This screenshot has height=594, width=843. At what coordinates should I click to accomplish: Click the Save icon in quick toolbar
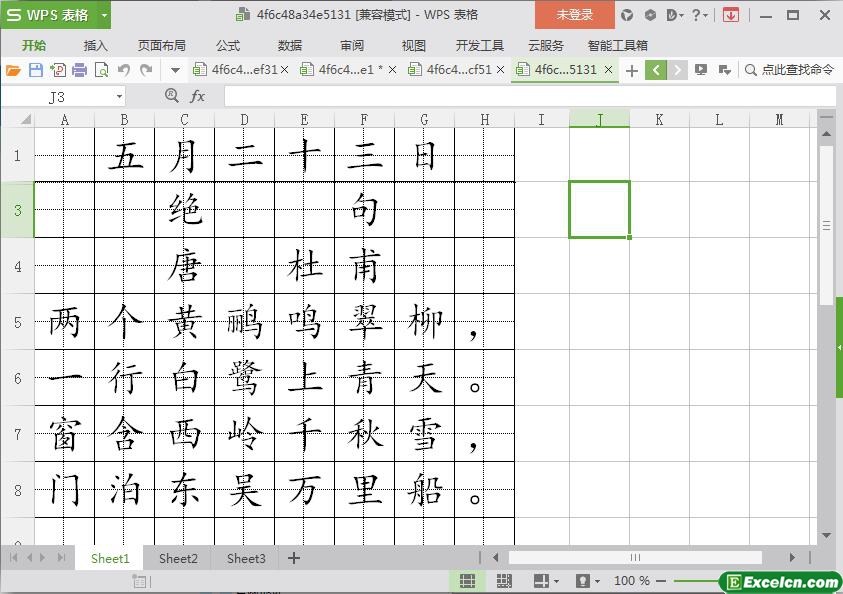[x=35, y=70]
